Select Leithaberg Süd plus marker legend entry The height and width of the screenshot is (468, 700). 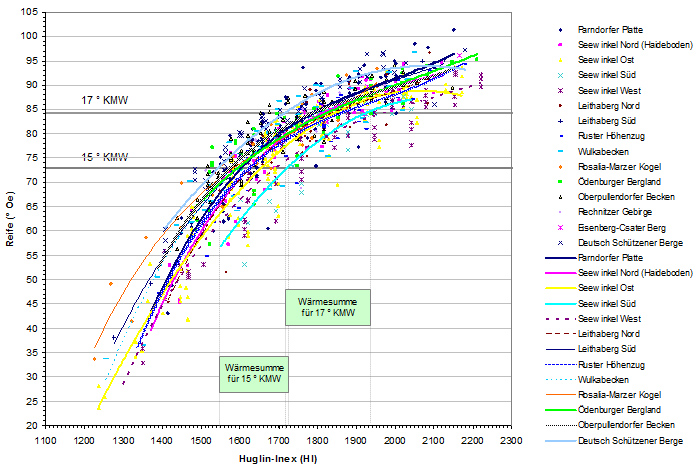(596, 121)
